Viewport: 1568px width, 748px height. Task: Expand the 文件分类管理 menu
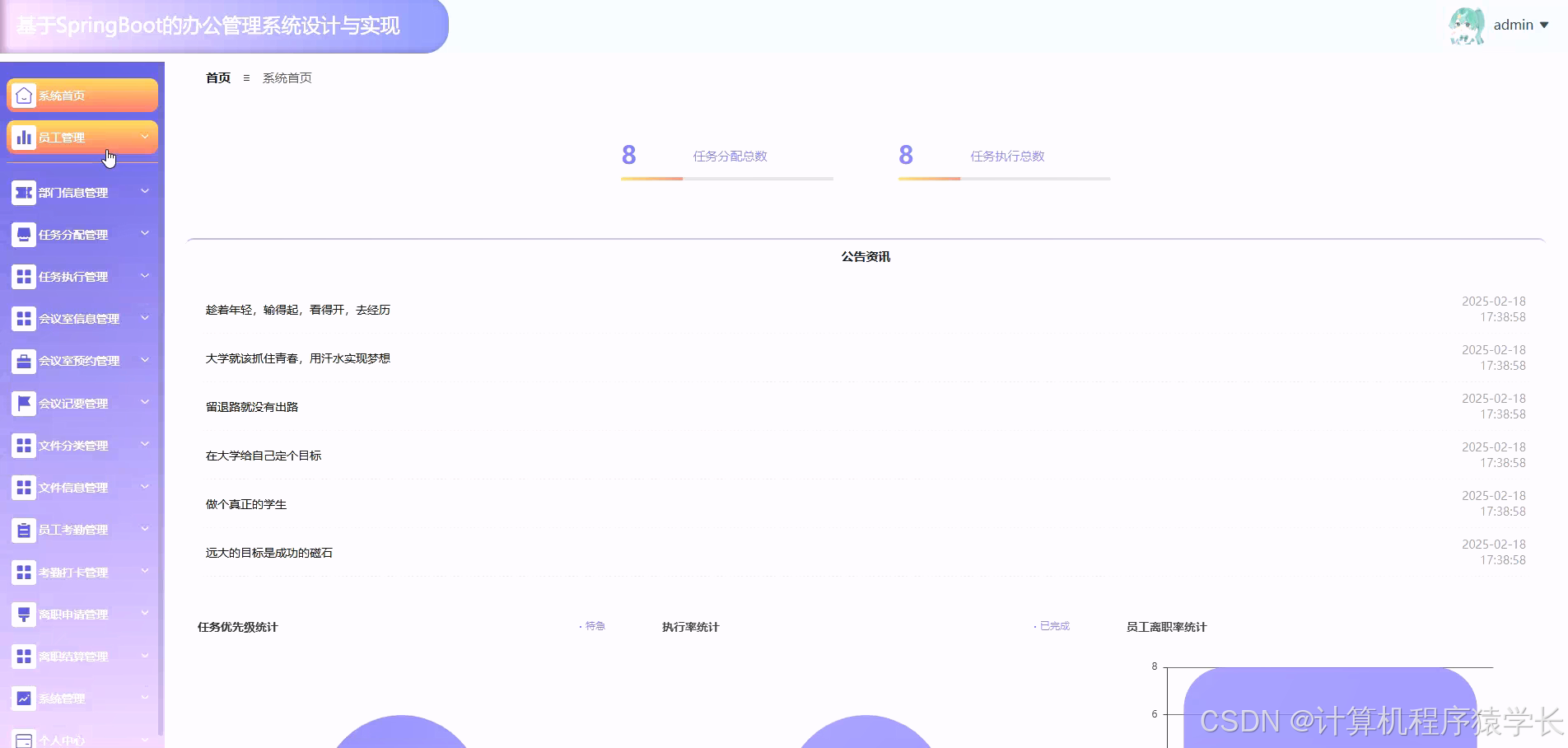point(145,445)
